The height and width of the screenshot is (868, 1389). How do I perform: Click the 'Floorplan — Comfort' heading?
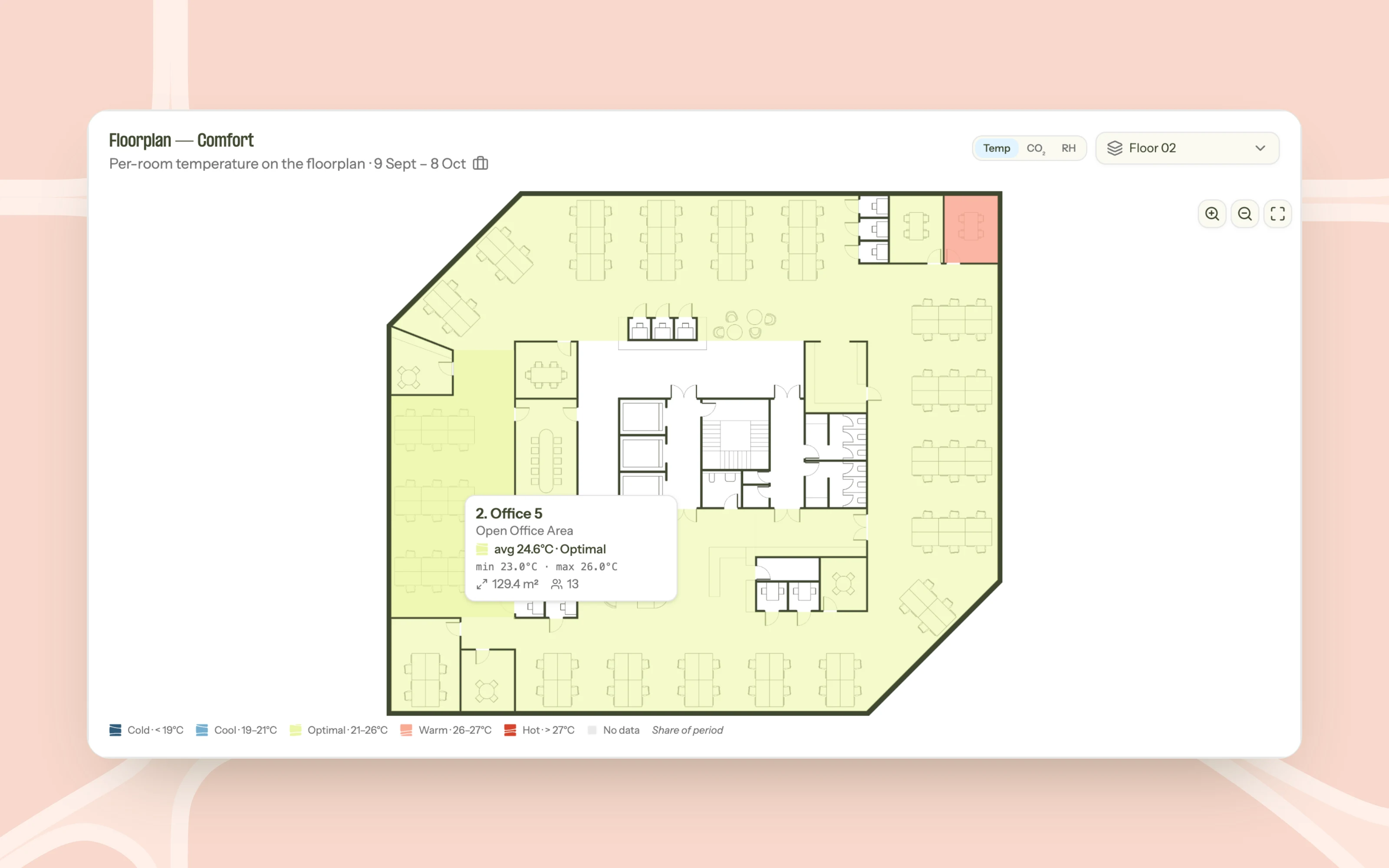181,140
